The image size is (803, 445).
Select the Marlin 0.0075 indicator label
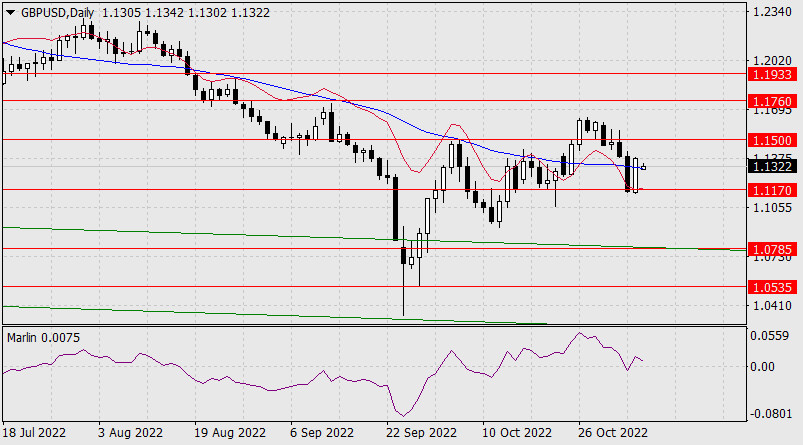pyautogui.click(x=44, y=338)
